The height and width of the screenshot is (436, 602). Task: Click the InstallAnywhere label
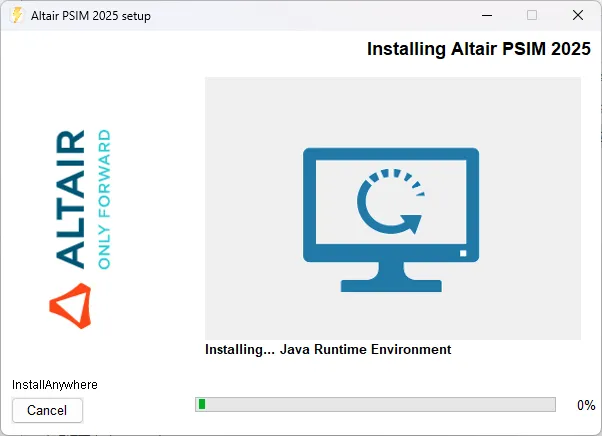55,385
